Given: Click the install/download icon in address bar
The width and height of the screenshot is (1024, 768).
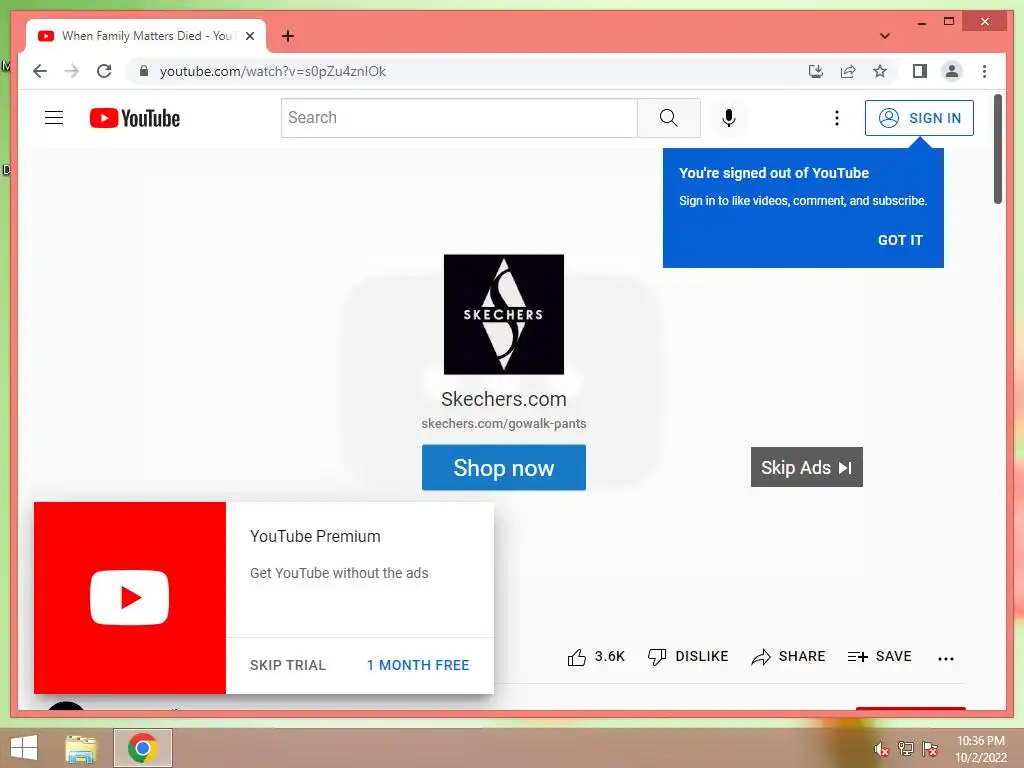Looking at the screenshot, I should [816, 71].
